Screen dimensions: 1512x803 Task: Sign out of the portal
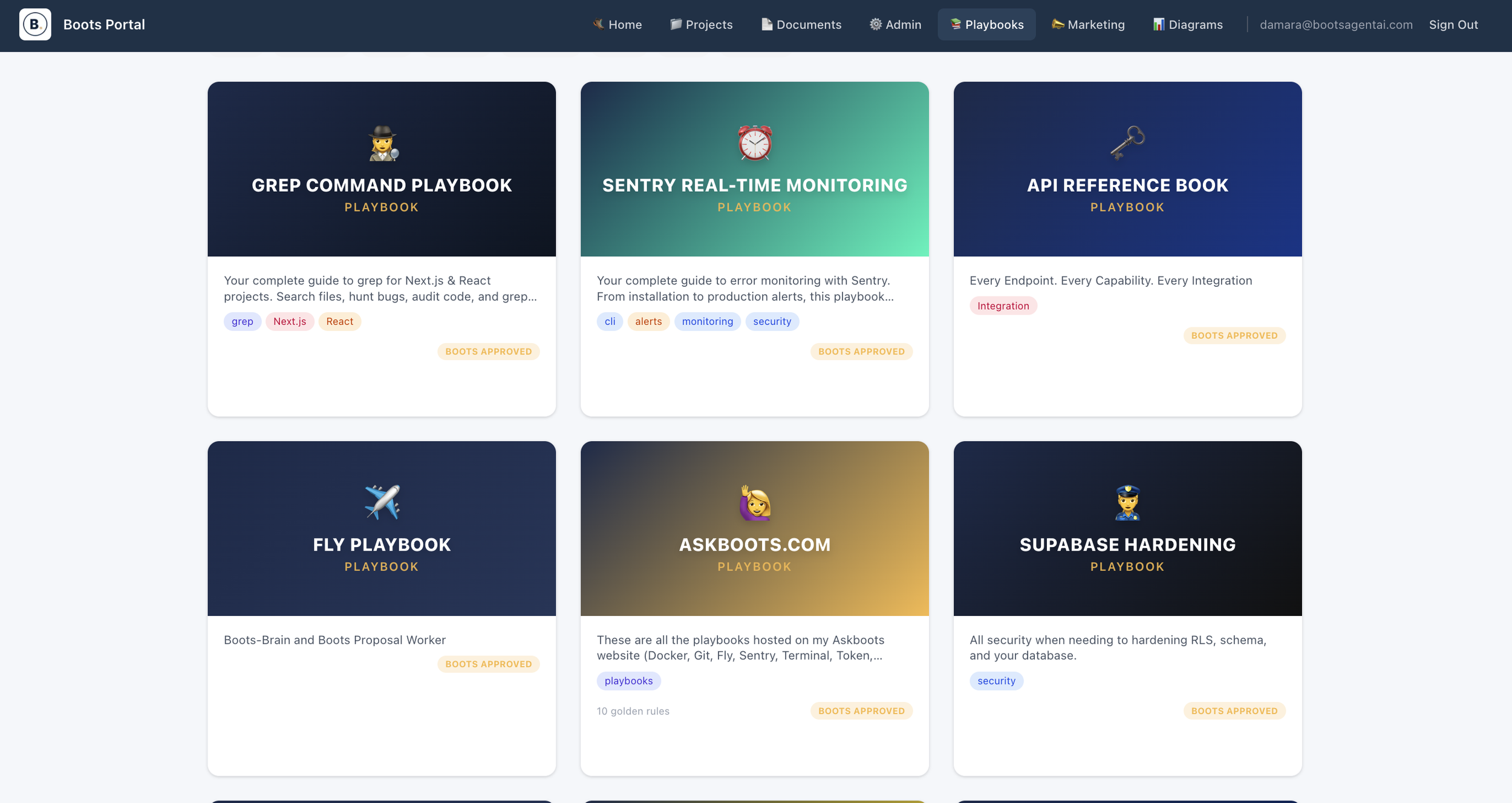click(1453, 24)
